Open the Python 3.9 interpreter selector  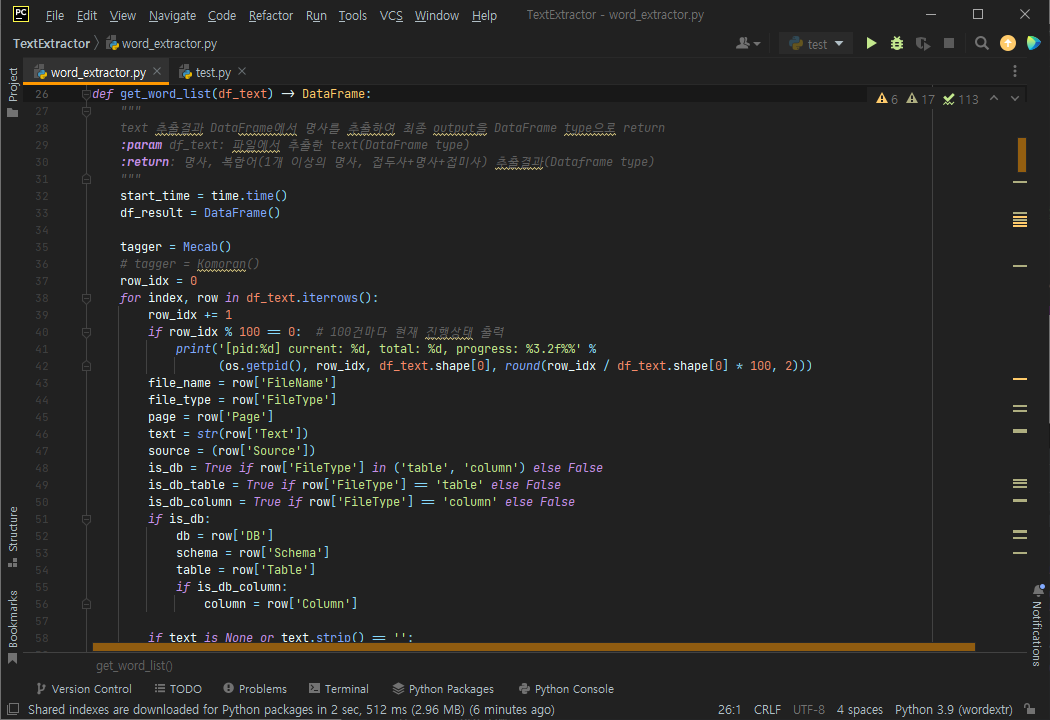(x=954, y=709)
